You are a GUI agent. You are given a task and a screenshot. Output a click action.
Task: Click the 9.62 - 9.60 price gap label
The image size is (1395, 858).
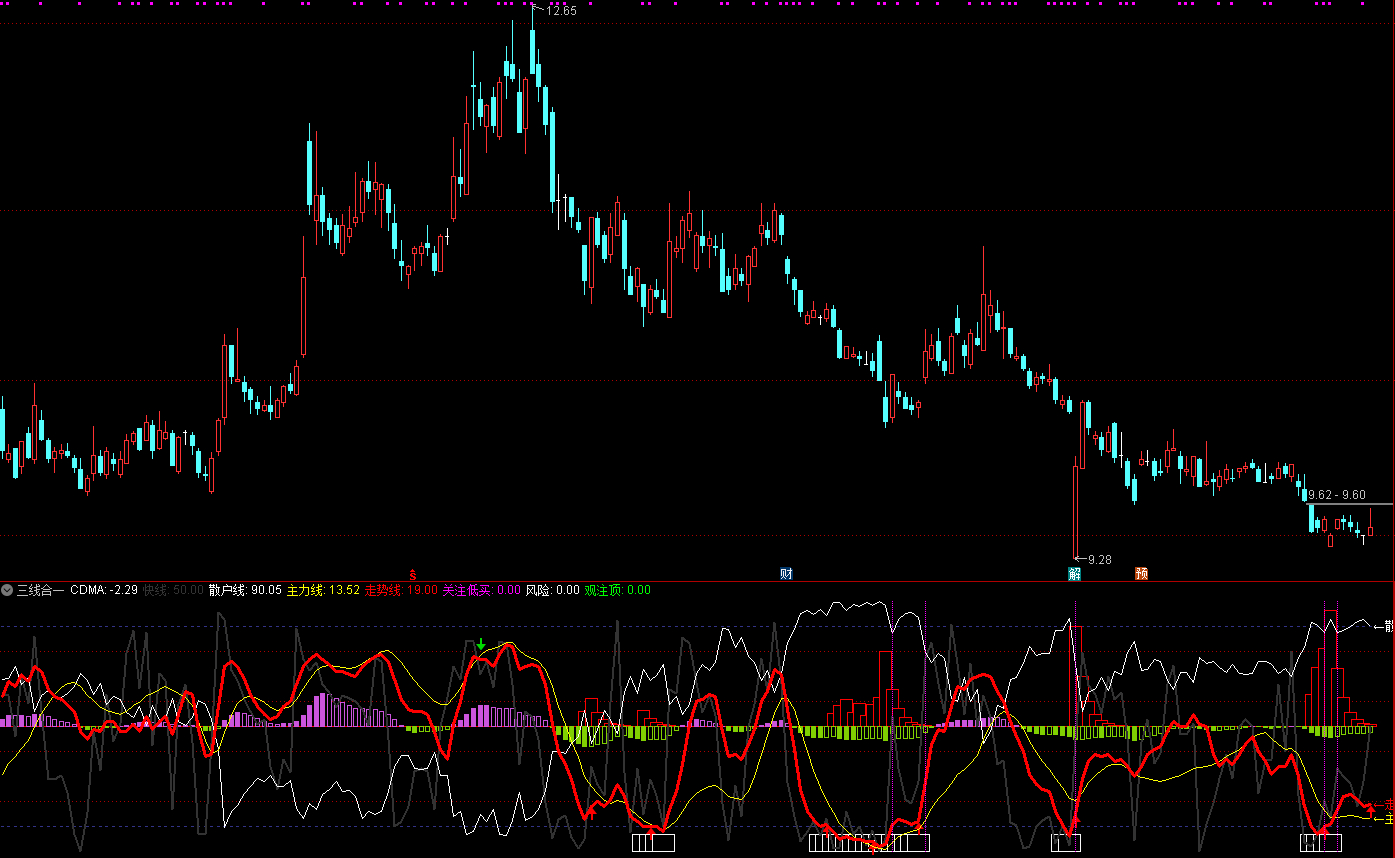pos(1337,495)
